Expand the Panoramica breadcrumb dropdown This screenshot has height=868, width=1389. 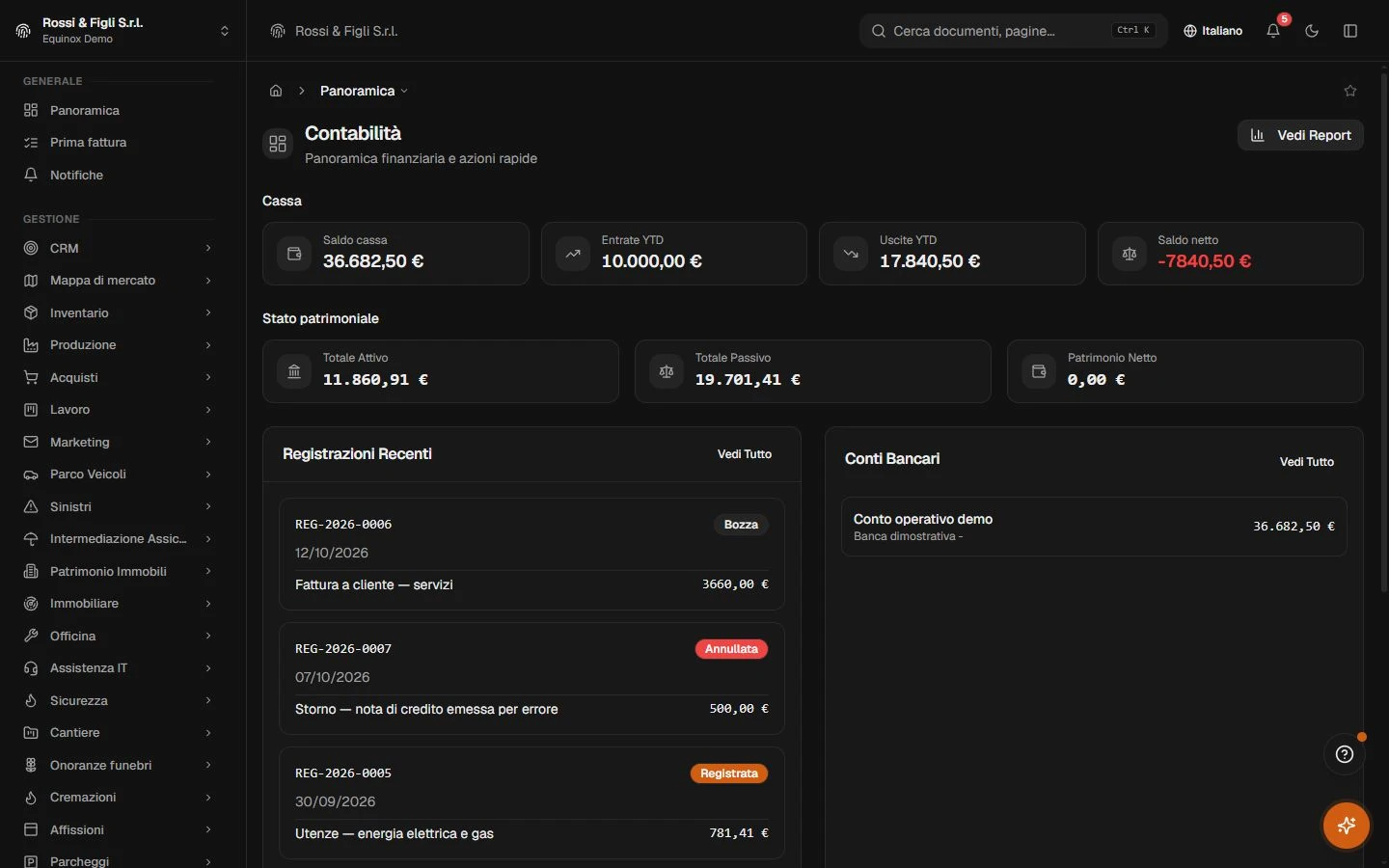pyautogui.click(x=364, y=91)
